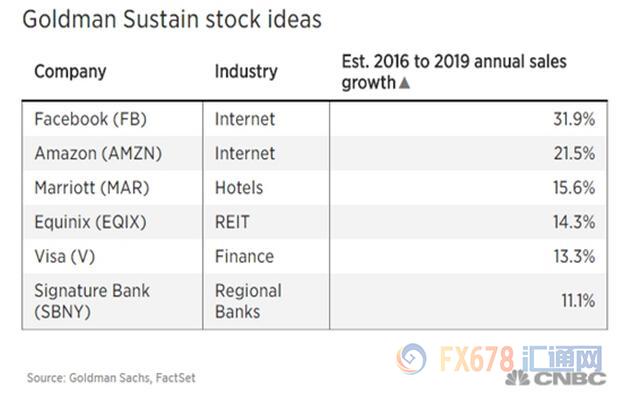Screen dimensions: 620x395
Task: Click the Visa (V) company name
Action: click(x=65, y=256)
